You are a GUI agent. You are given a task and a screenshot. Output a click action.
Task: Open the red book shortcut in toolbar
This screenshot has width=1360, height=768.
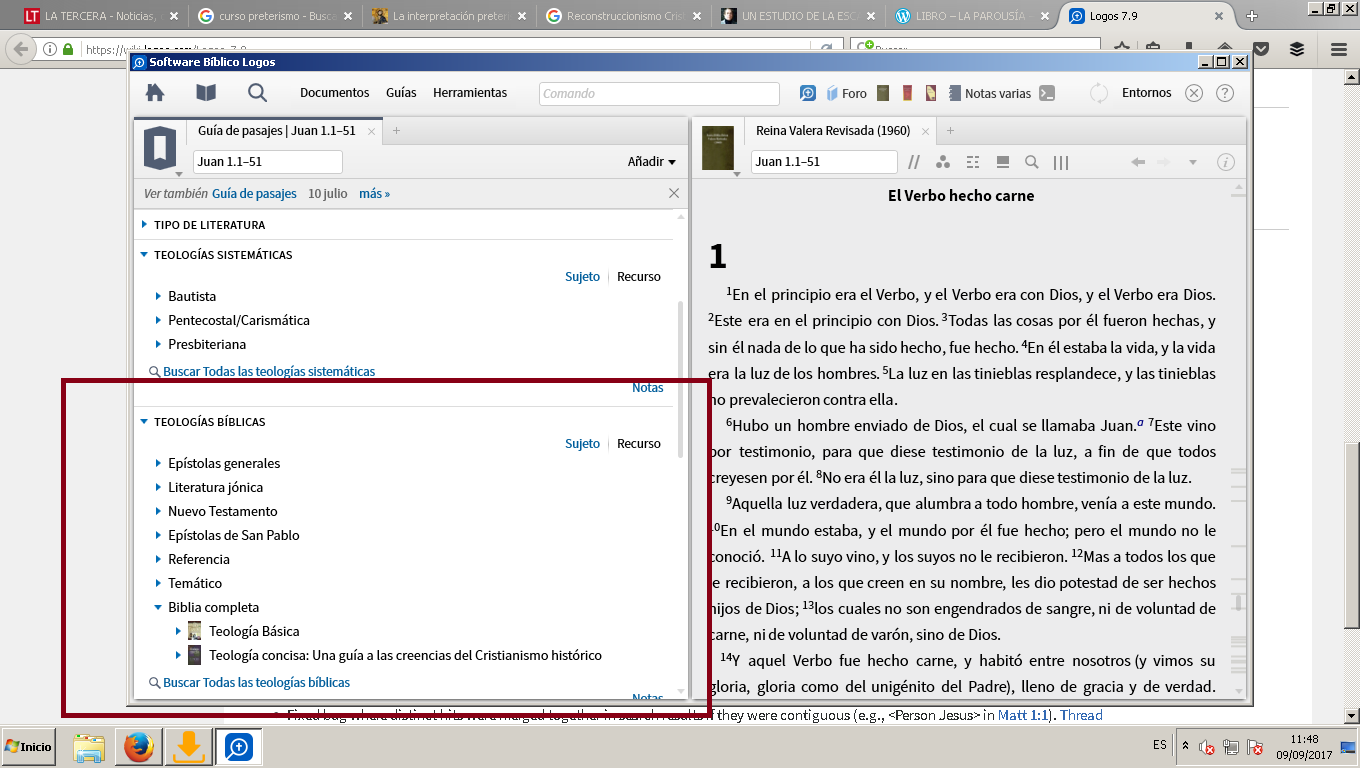pos(907,93)
